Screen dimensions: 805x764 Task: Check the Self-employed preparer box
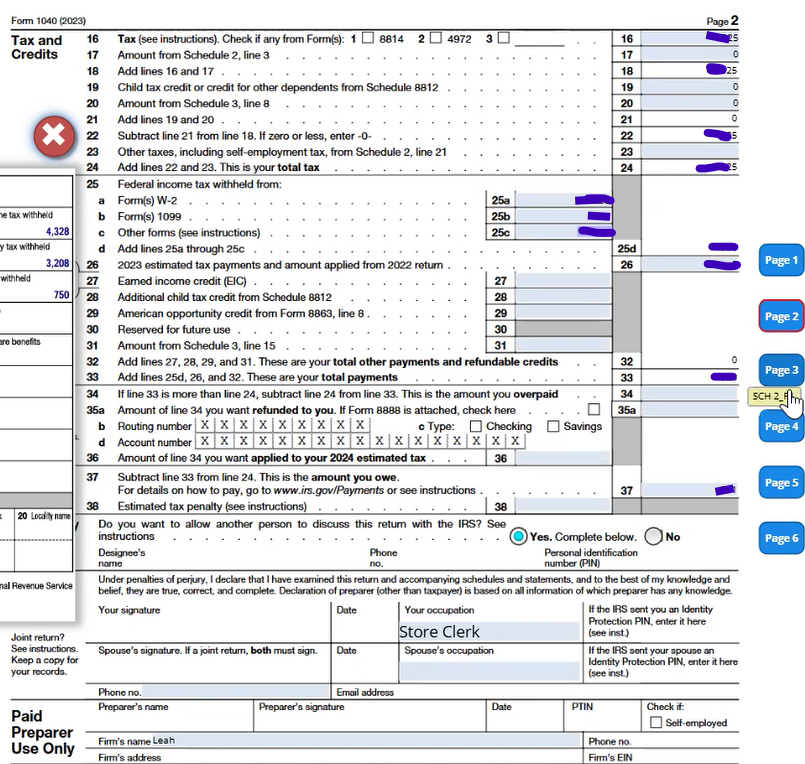click(656, 722)
